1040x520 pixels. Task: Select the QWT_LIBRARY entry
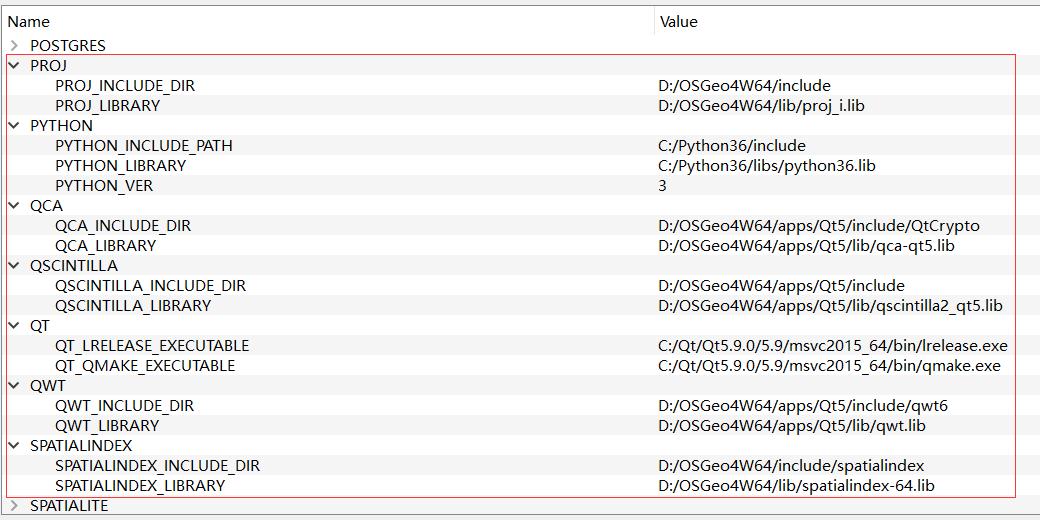pyautogui.click(x=107, y=425)
